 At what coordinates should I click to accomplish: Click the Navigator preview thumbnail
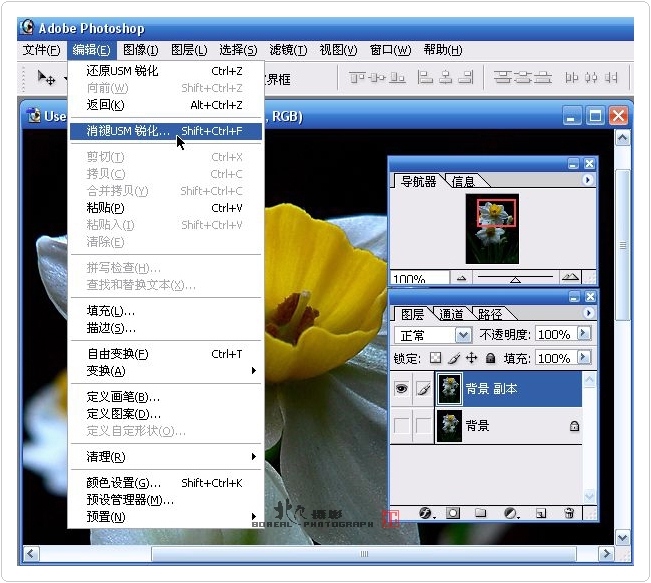click(x=492, y=229)
